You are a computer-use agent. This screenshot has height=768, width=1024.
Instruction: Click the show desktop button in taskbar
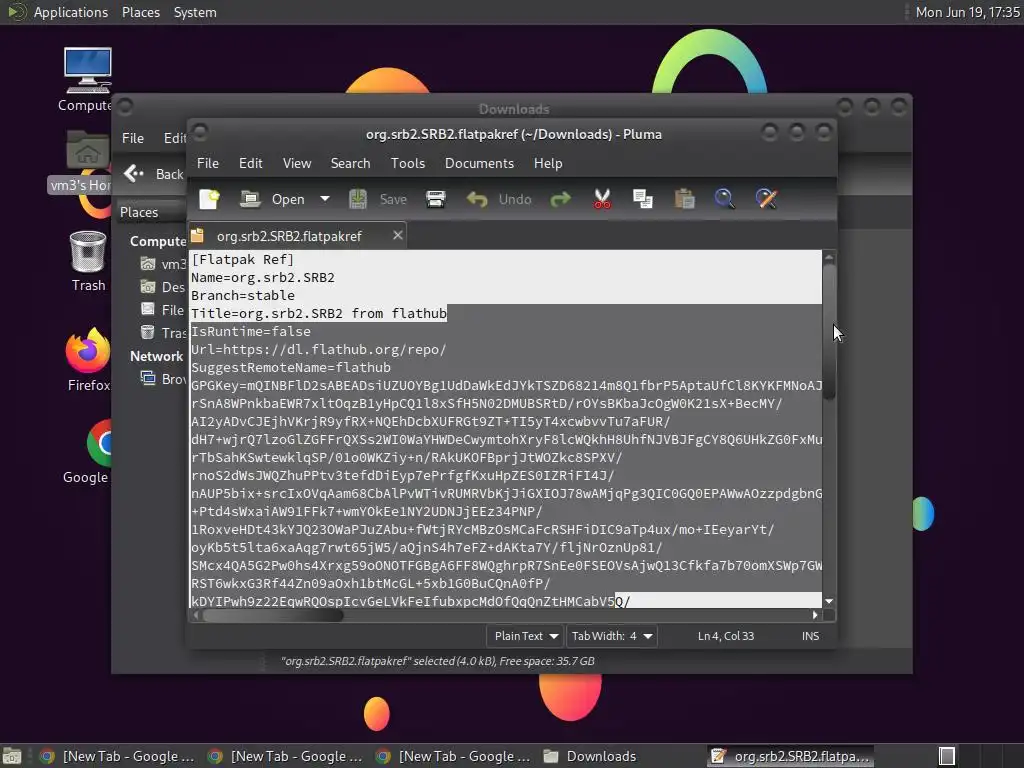coord(12,756)
